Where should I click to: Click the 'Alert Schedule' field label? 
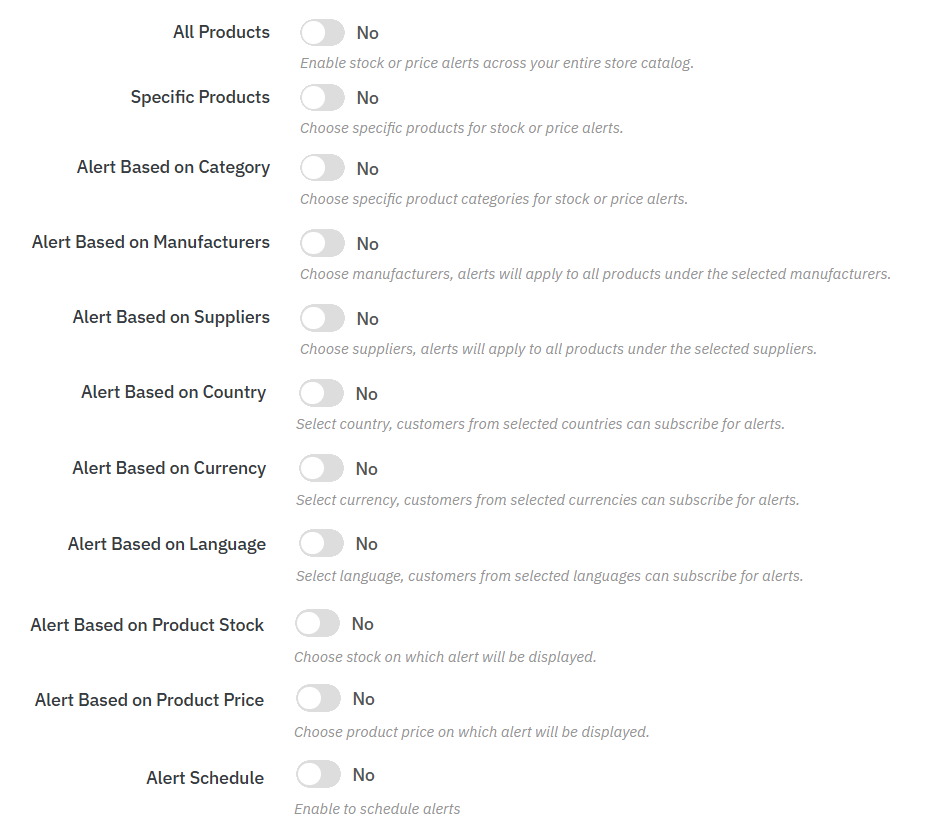click(x=205, y=778)
